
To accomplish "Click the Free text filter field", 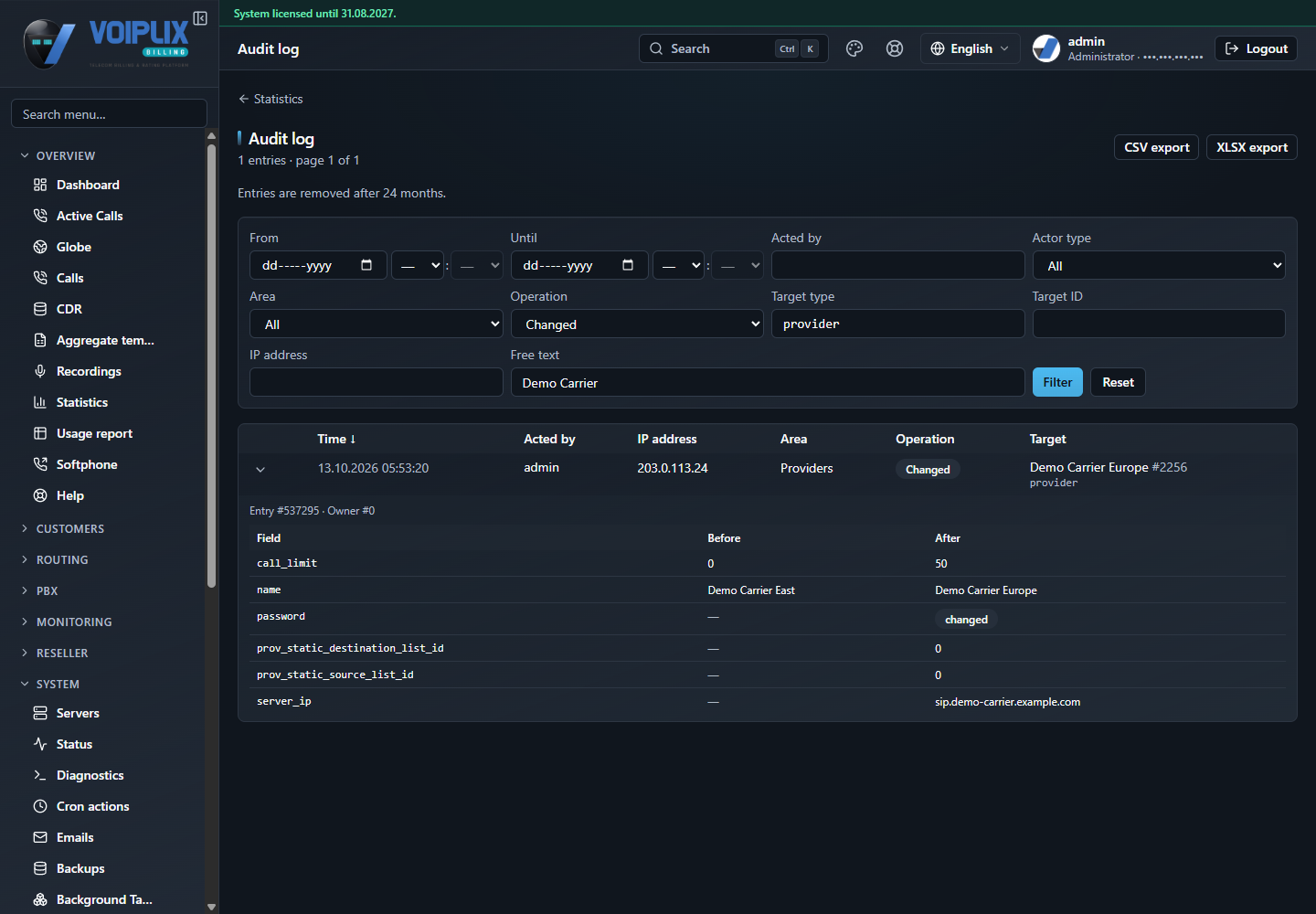I will pyautogui.click(x=768, y=382).
